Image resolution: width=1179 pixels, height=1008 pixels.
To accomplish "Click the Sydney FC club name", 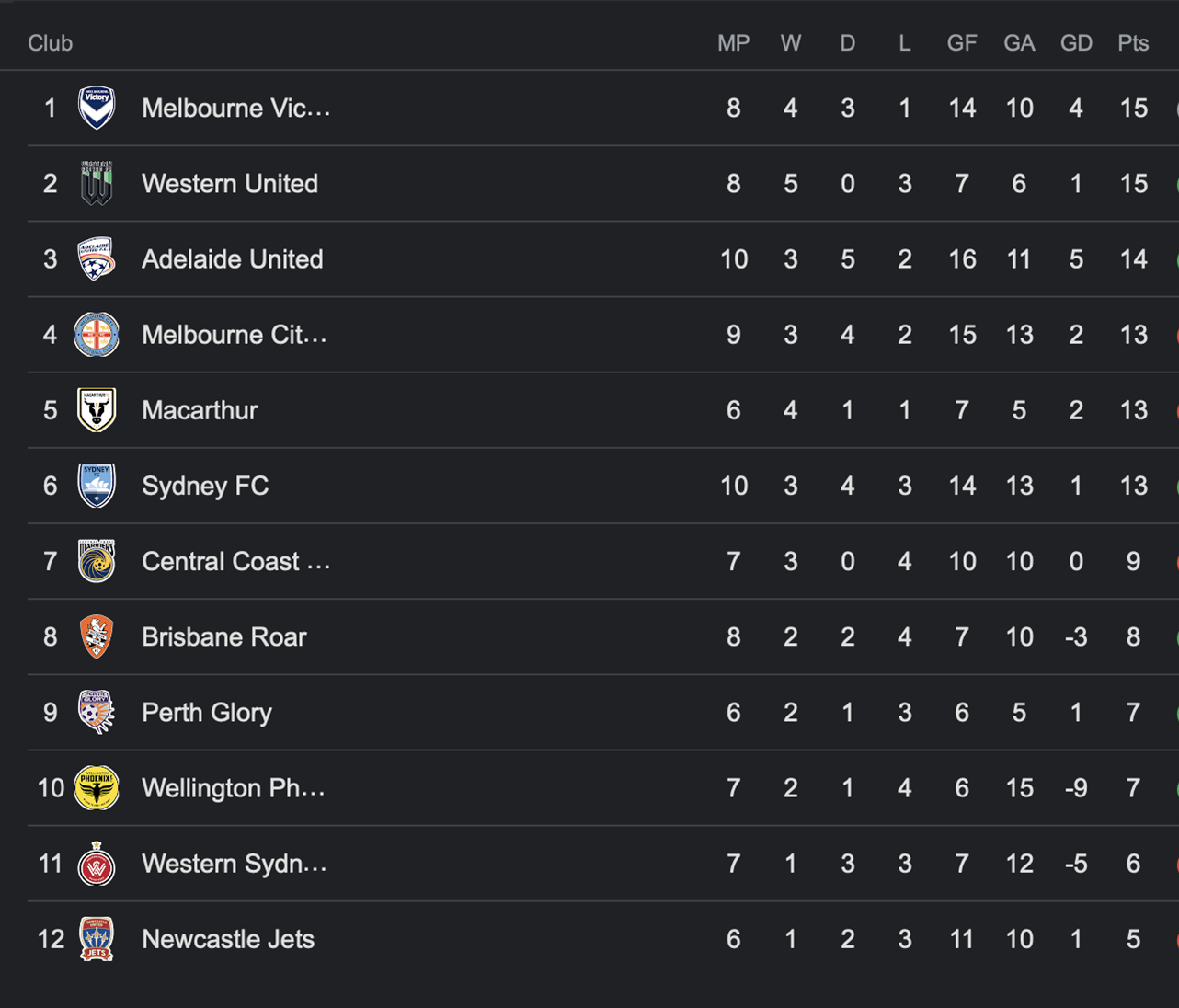I will point(205,486).
